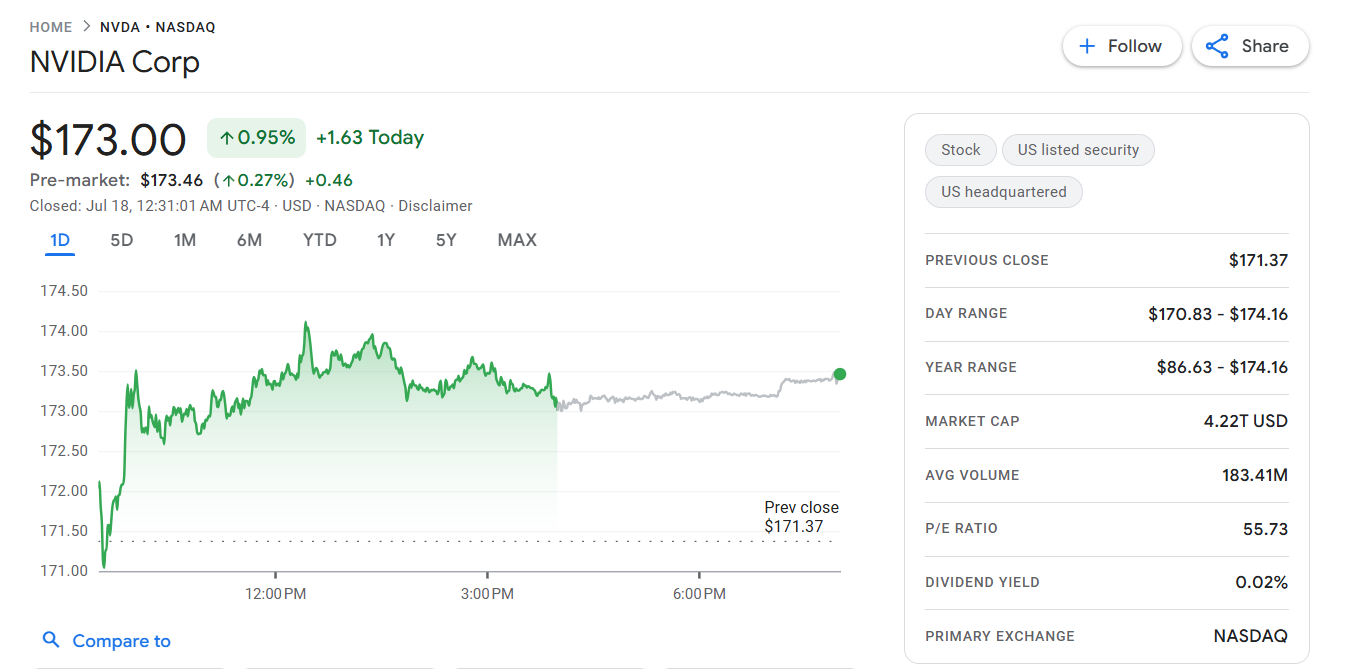Click the Prev close $171.37 chart label
Screen dimensions: 1359x669
(x=801, y=516)
